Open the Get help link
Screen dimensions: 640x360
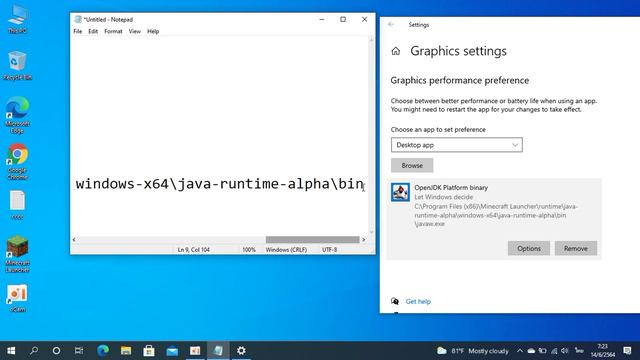coord(418,302)
